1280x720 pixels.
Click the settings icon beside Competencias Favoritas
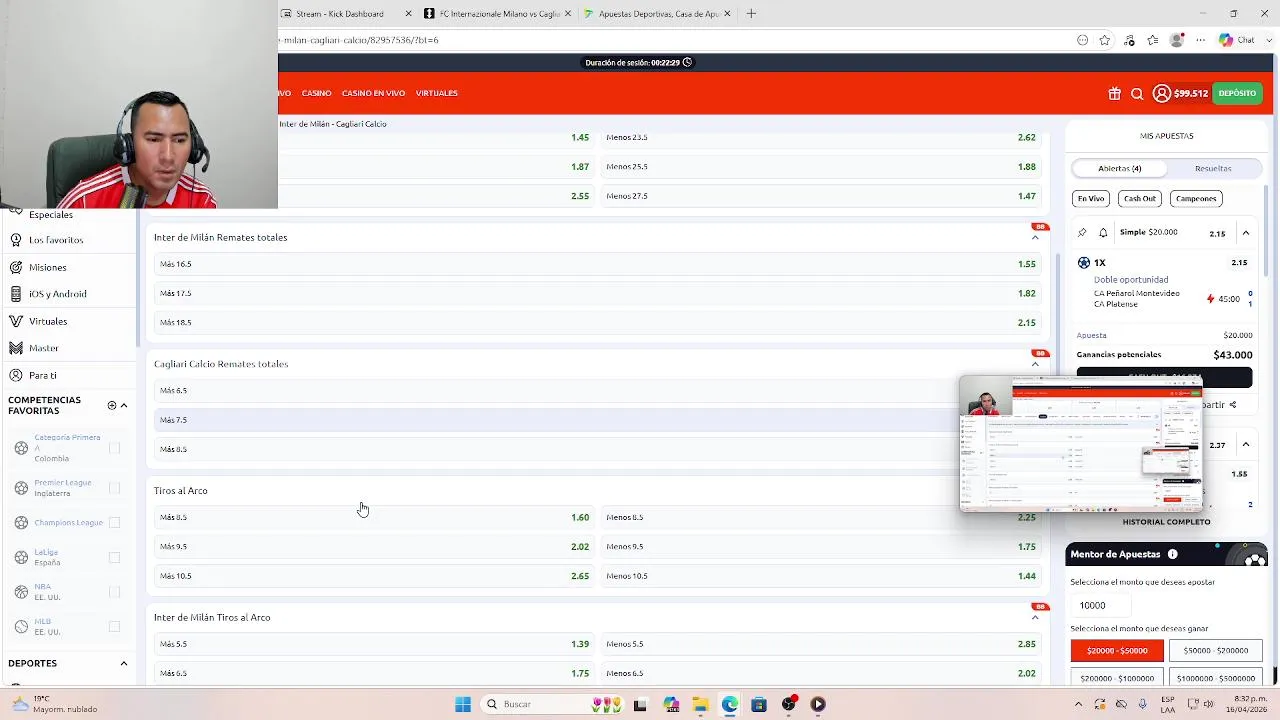tap(111, 405)
